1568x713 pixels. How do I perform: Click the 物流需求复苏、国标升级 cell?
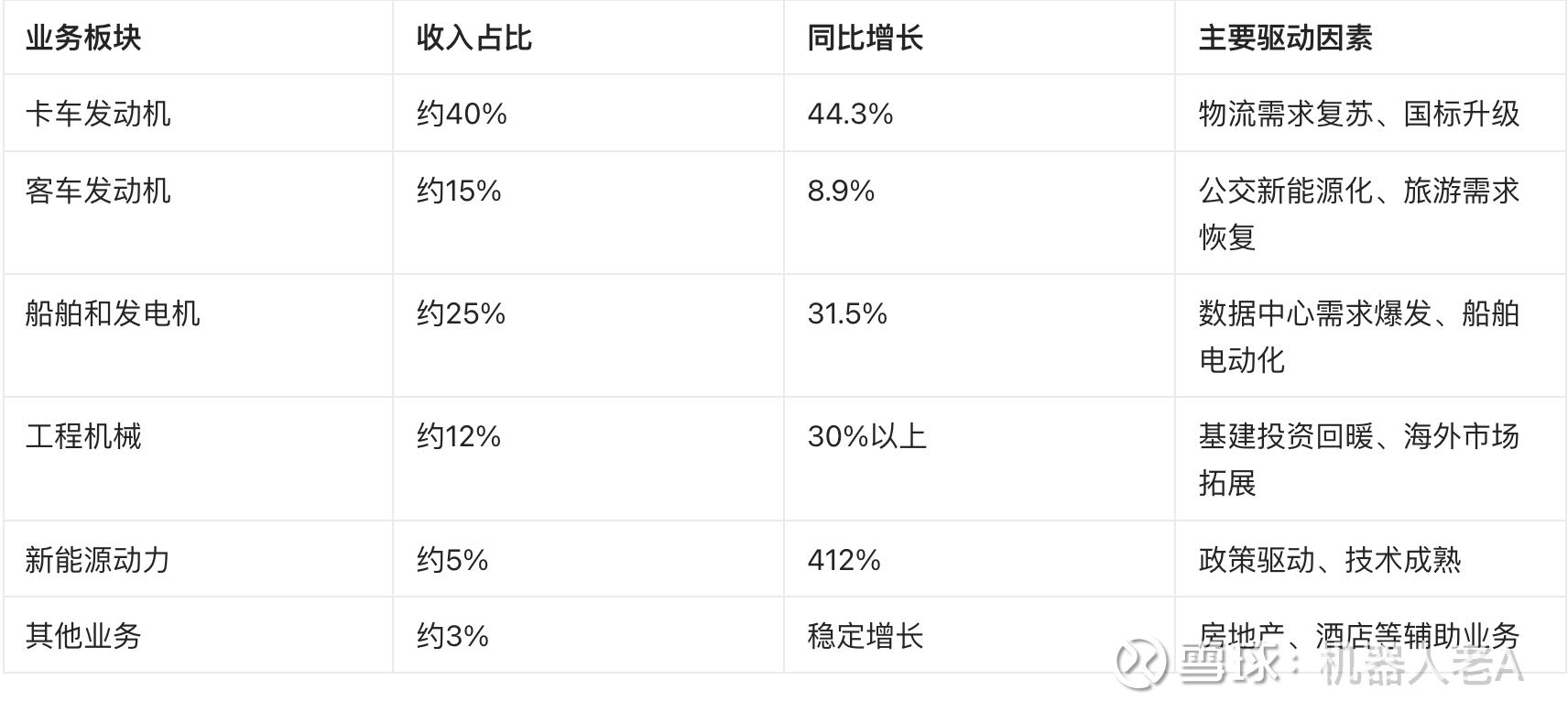pyautogui.click(x=1359, y=114)
